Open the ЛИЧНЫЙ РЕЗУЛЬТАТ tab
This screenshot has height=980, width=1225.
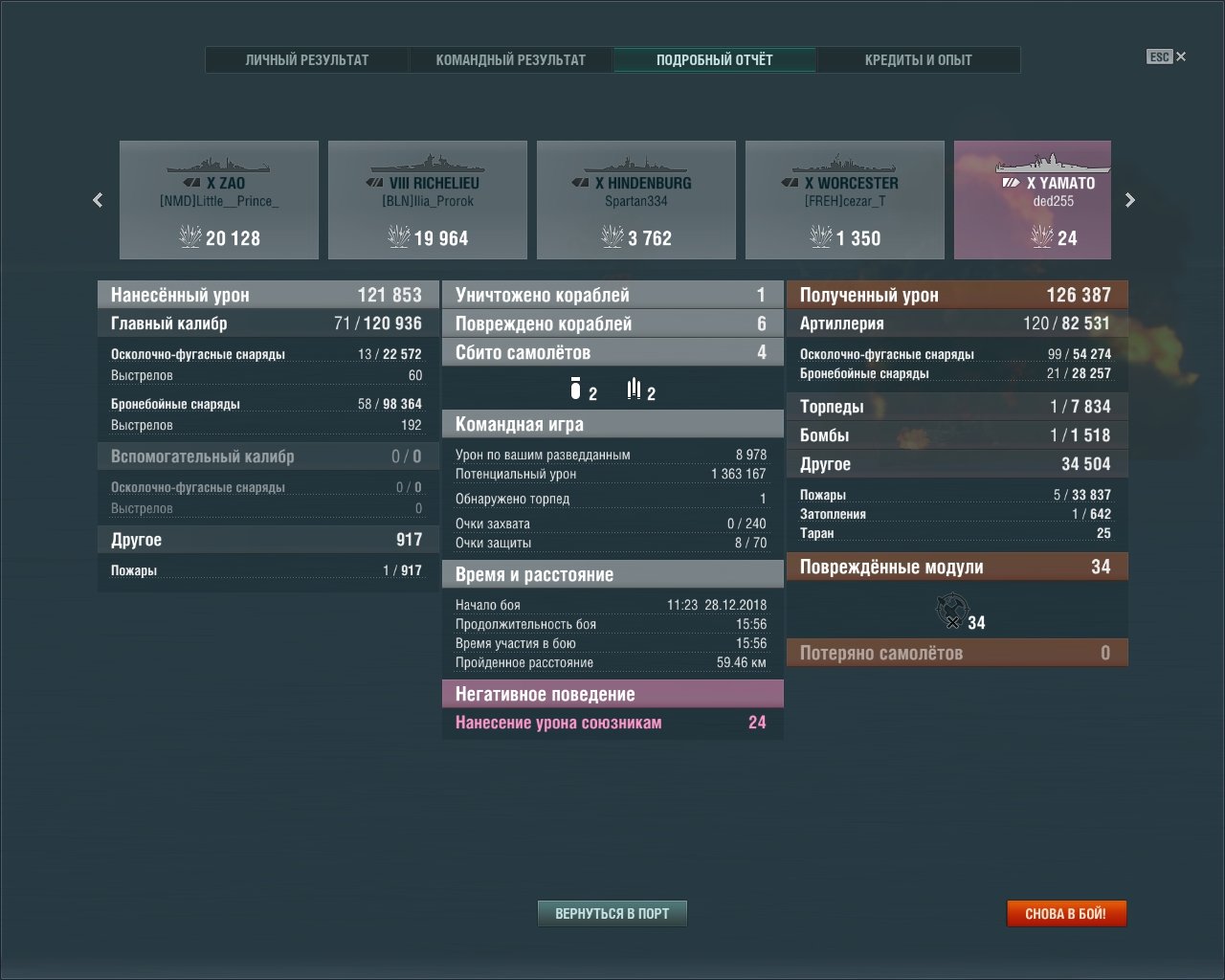[x=307, y=59]
